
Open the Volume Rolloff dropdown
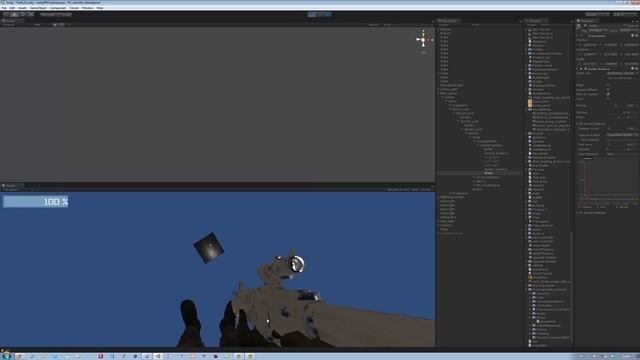(622, 135)
